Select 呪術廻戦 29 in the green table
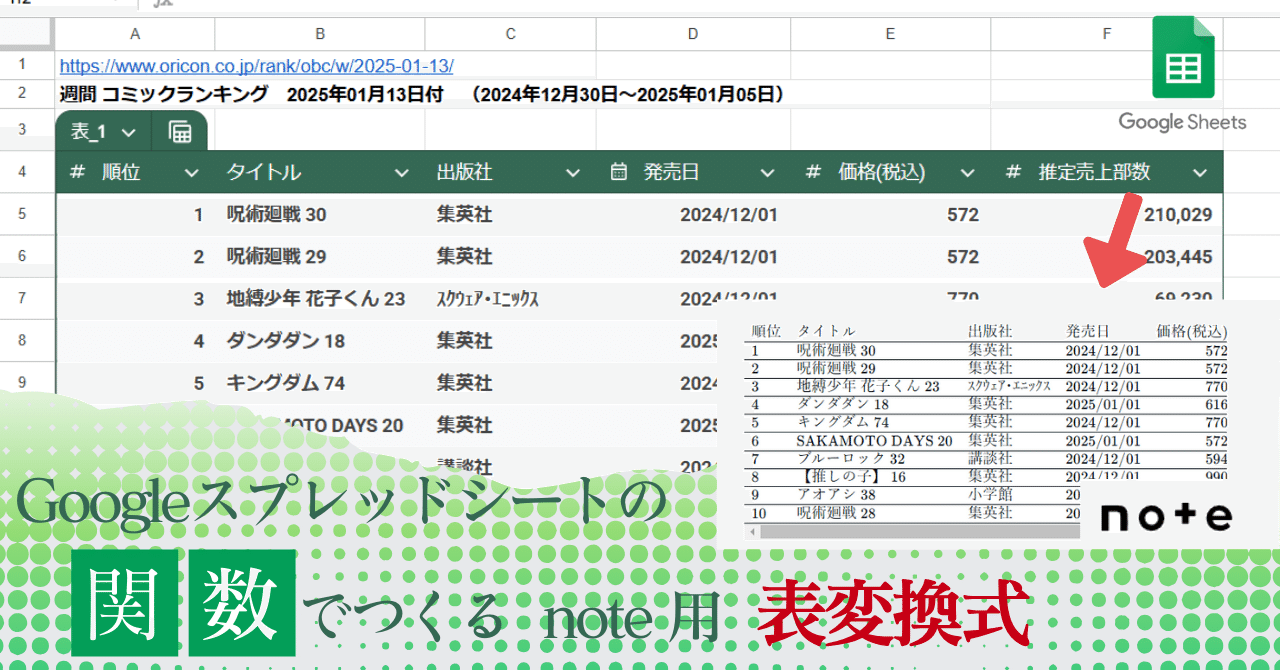 point(277,257)
